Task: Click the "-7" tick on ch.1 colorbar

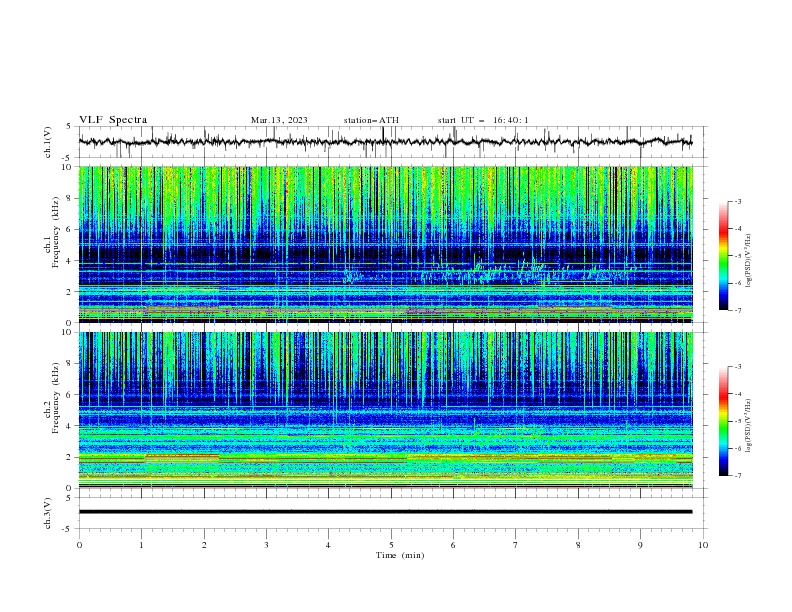Action: point(737,311)
